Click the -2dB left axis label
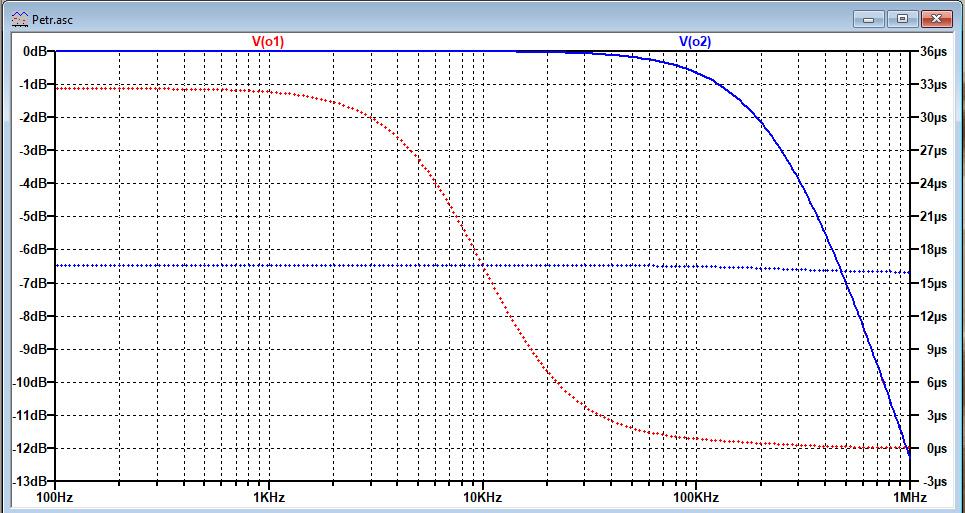 tap(31, 117)
